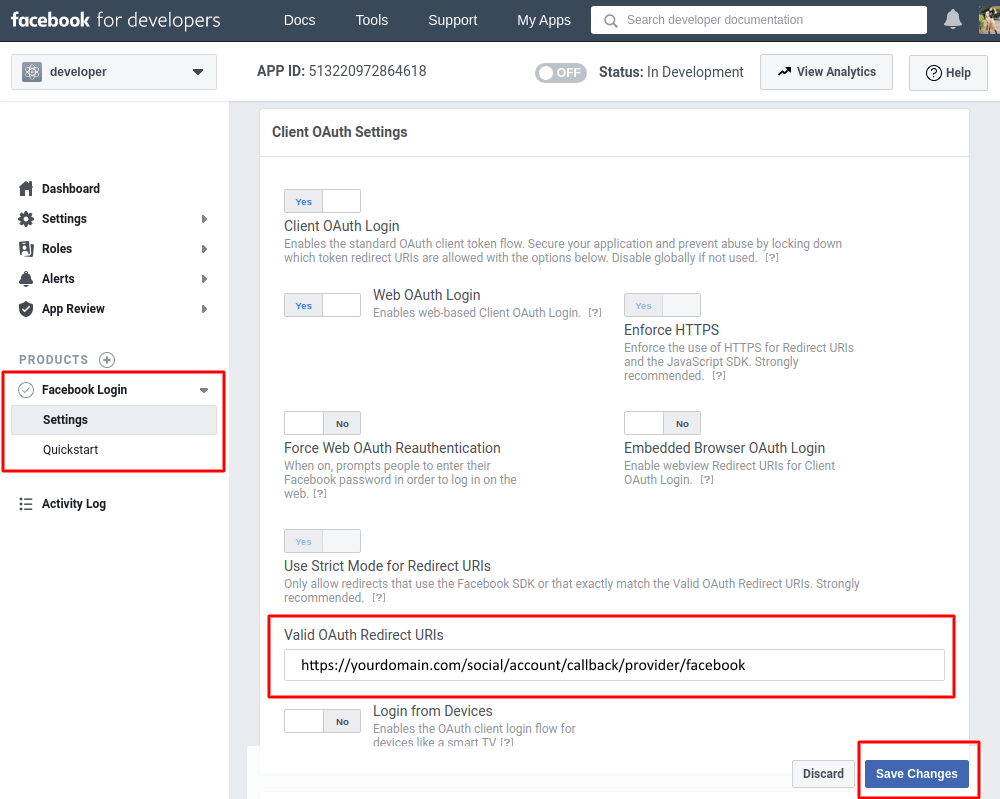
Task: Click the notifications bell icon
Action: (953, 20)
